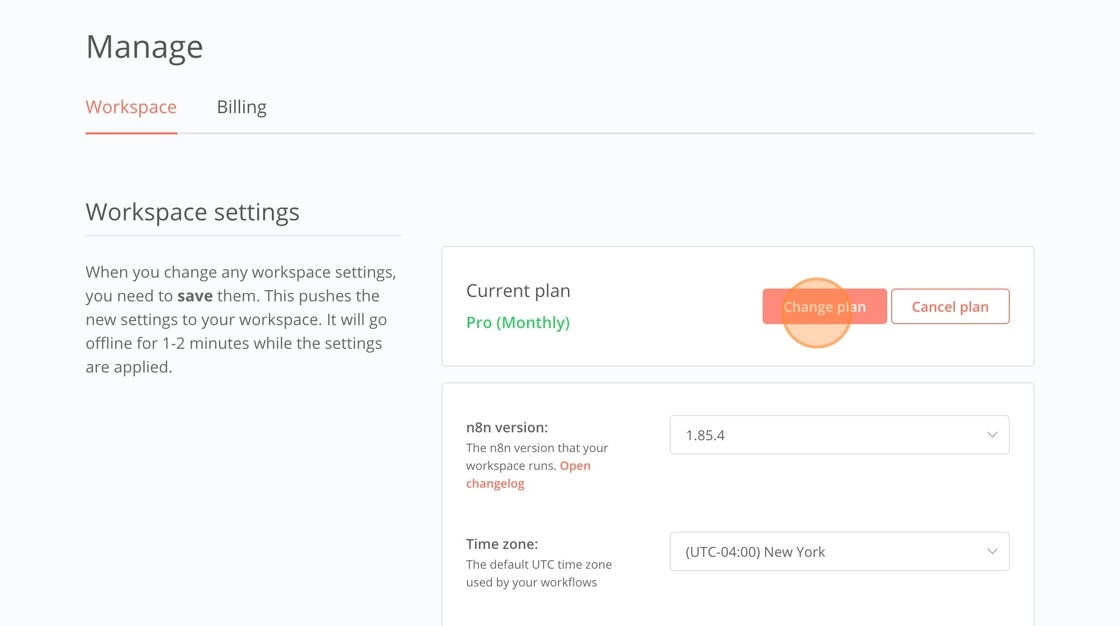
Task: Click the Change plan button
Action: [x=824, y=307]
